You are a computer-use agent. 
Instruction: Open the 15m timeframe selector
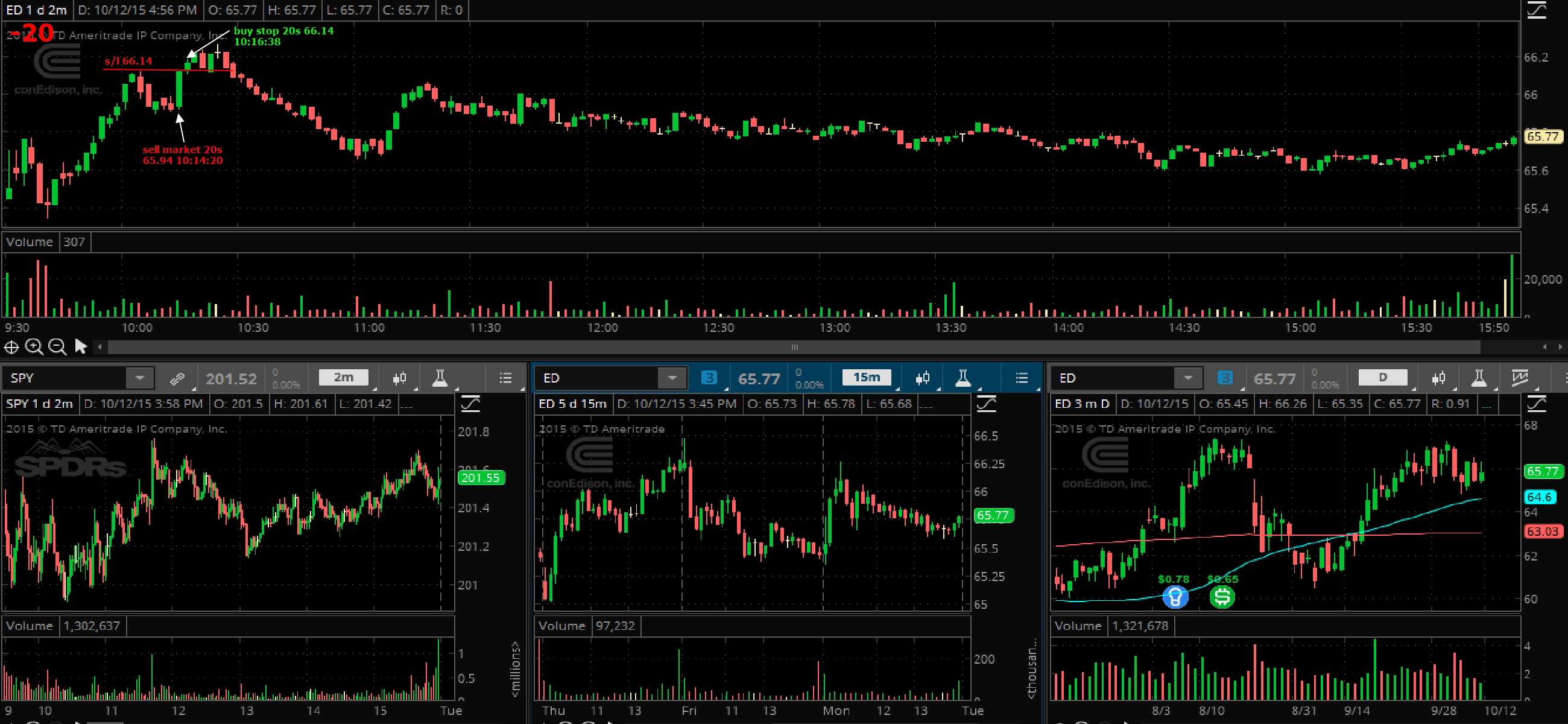click(866, 378)
